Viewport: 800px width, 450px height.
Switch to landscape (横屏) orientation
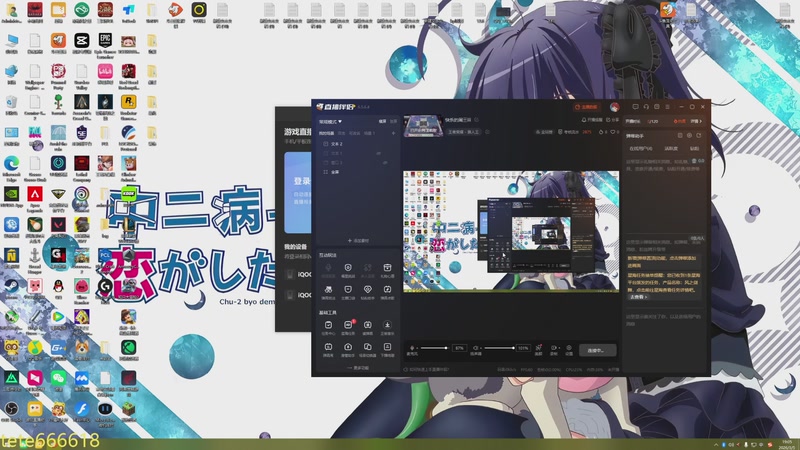click(x=383, y=121)
